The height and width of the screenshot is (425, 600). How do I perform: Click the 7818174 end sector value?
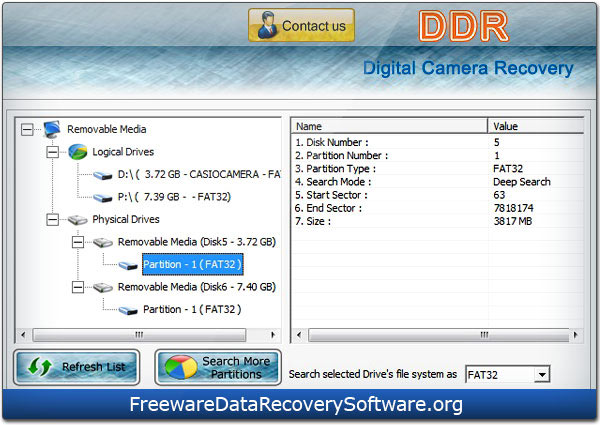tap(513, 208)
